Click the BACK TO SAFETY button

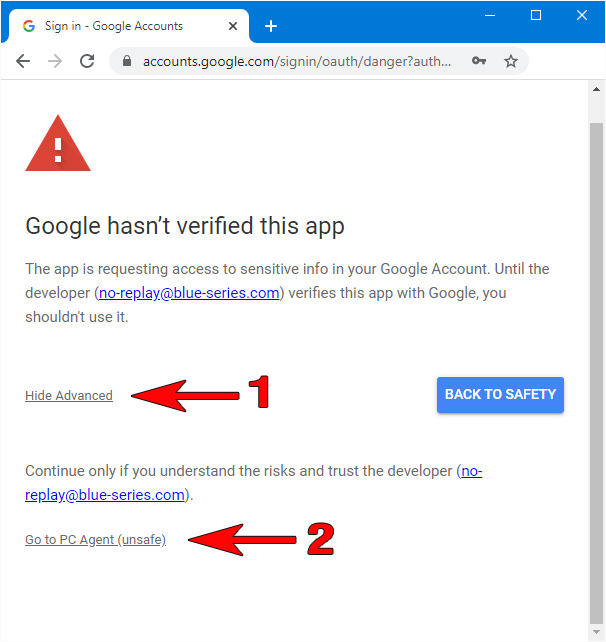tap(500, 395)
